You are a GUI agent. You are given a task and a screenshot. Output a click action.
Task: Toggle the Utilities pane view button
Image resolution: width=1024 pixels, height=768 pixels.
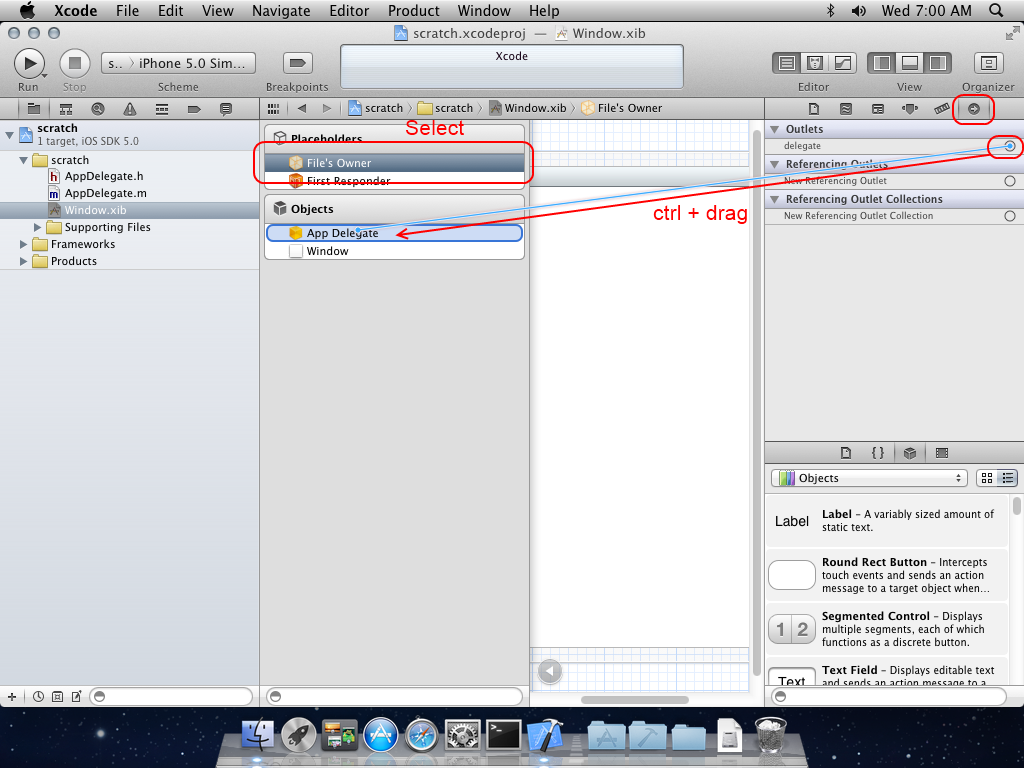pos(937,63)
